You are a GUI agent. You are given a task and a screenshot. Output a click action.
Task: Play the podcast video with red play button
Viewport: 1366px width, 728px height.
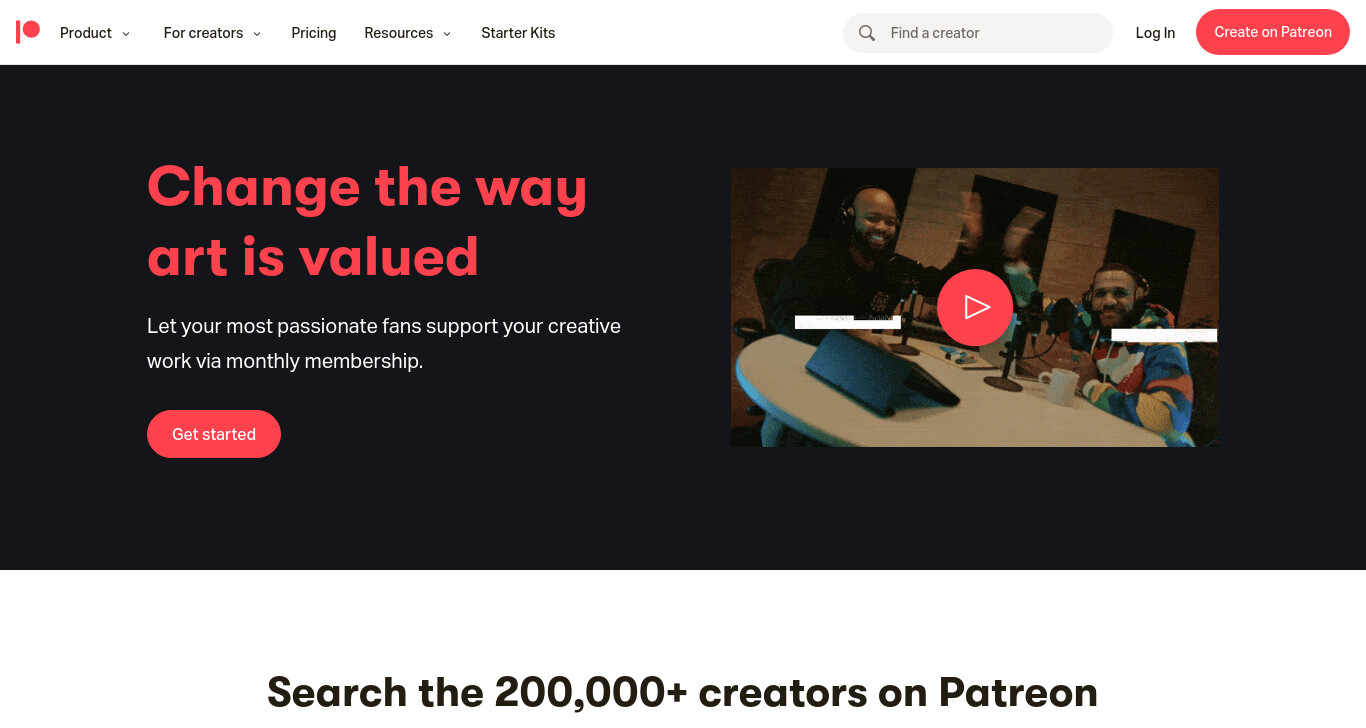975,307
